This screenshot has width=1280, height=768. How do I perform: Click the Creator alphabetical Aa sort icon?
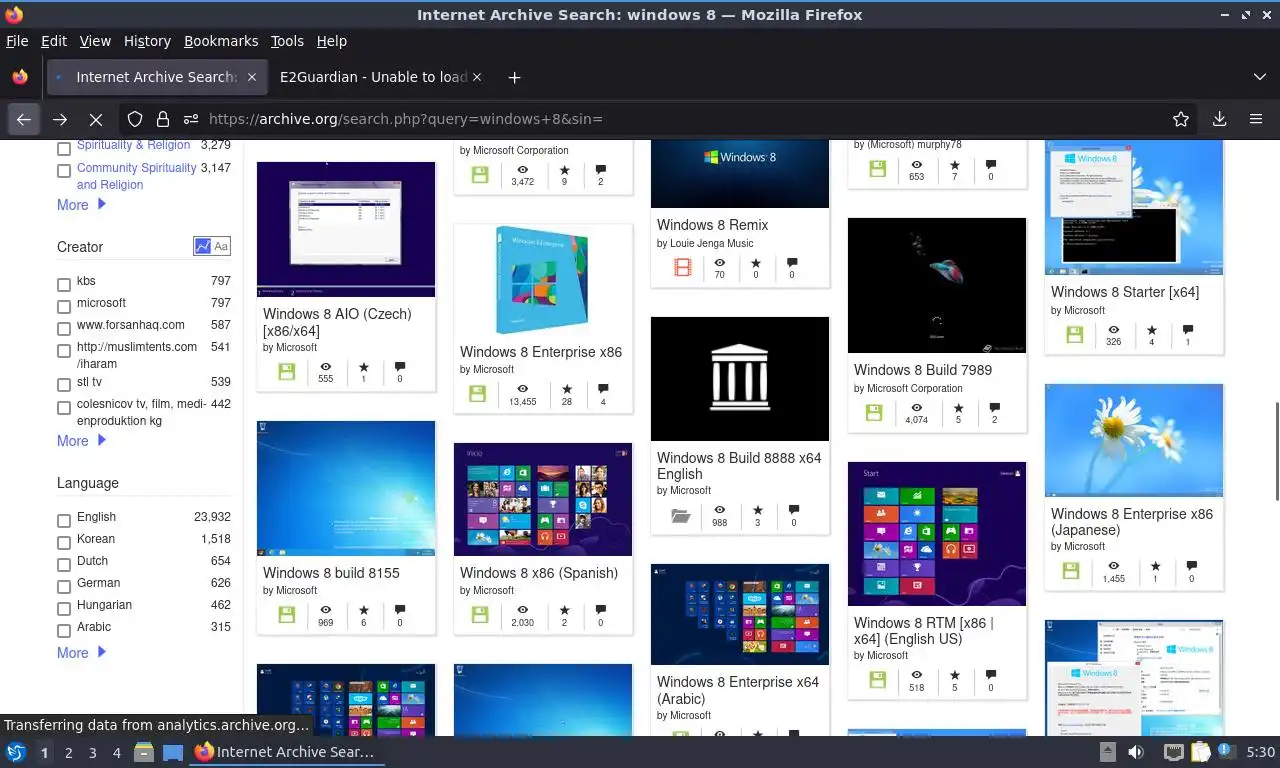[x=221, y=246]
